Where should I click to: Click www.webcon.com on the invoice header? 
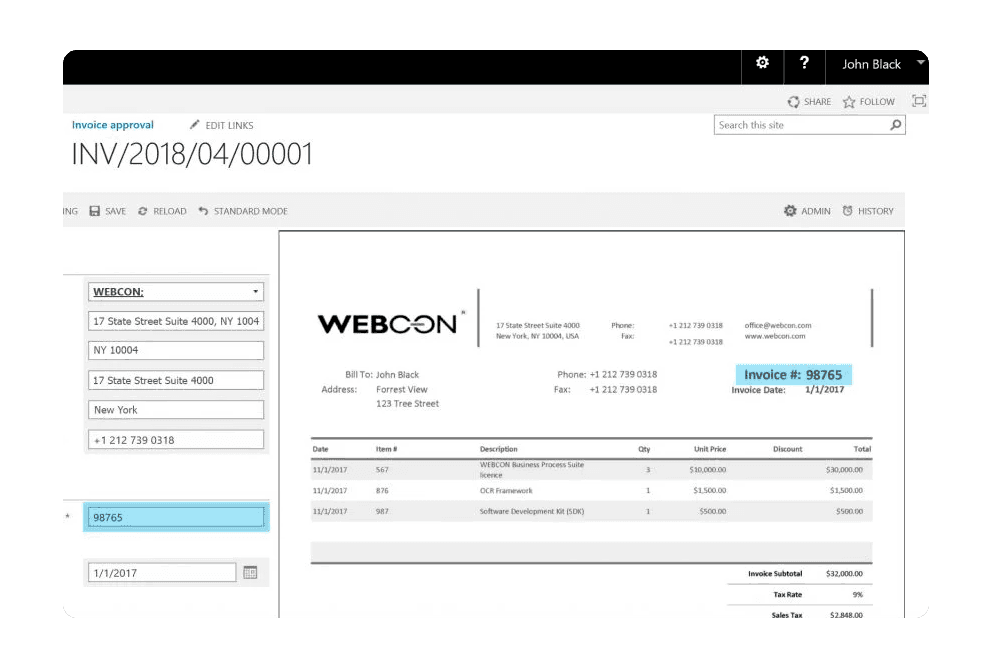tap(775, 337)
